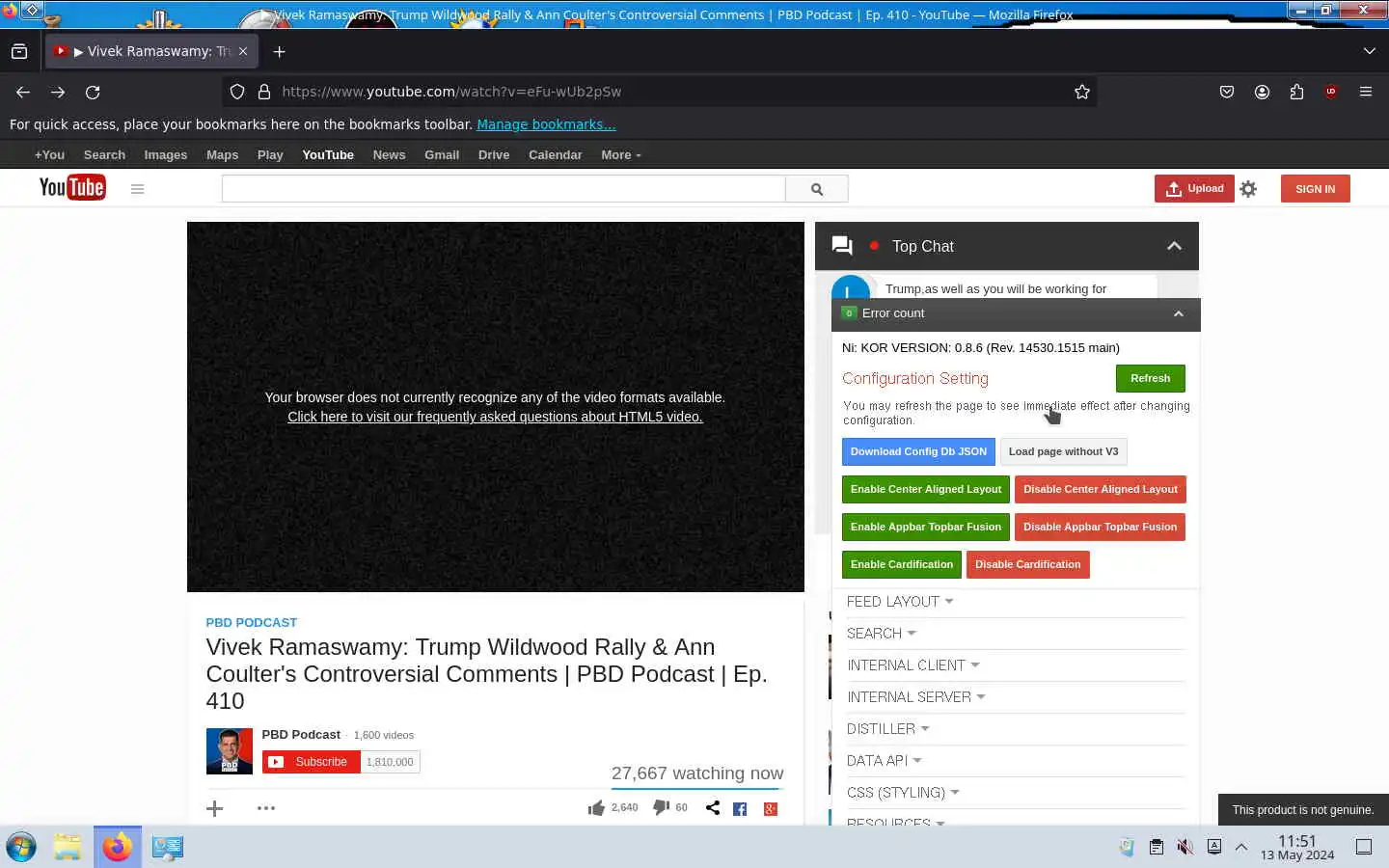Click the browser forward arrow
The image size is (1389, 868).
(58, 92)
